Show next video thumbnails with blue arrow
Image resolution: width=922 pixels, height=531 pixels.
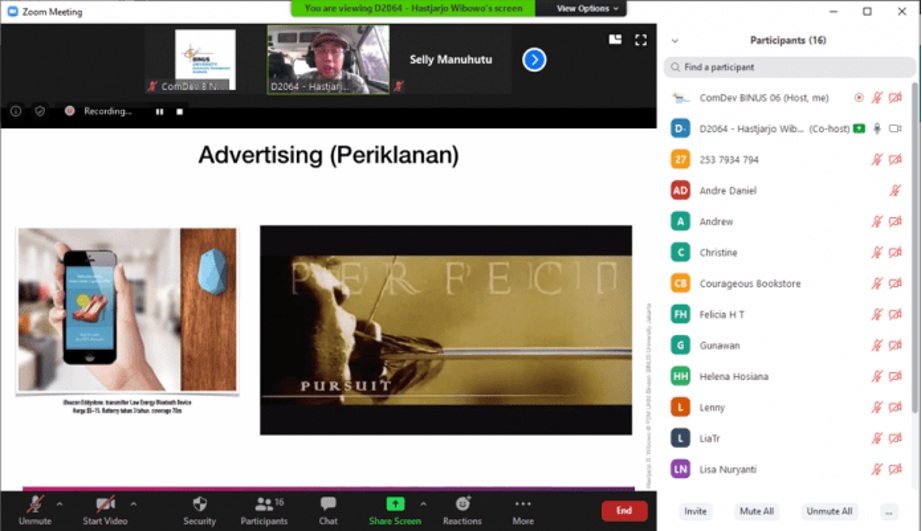[534, 59]
